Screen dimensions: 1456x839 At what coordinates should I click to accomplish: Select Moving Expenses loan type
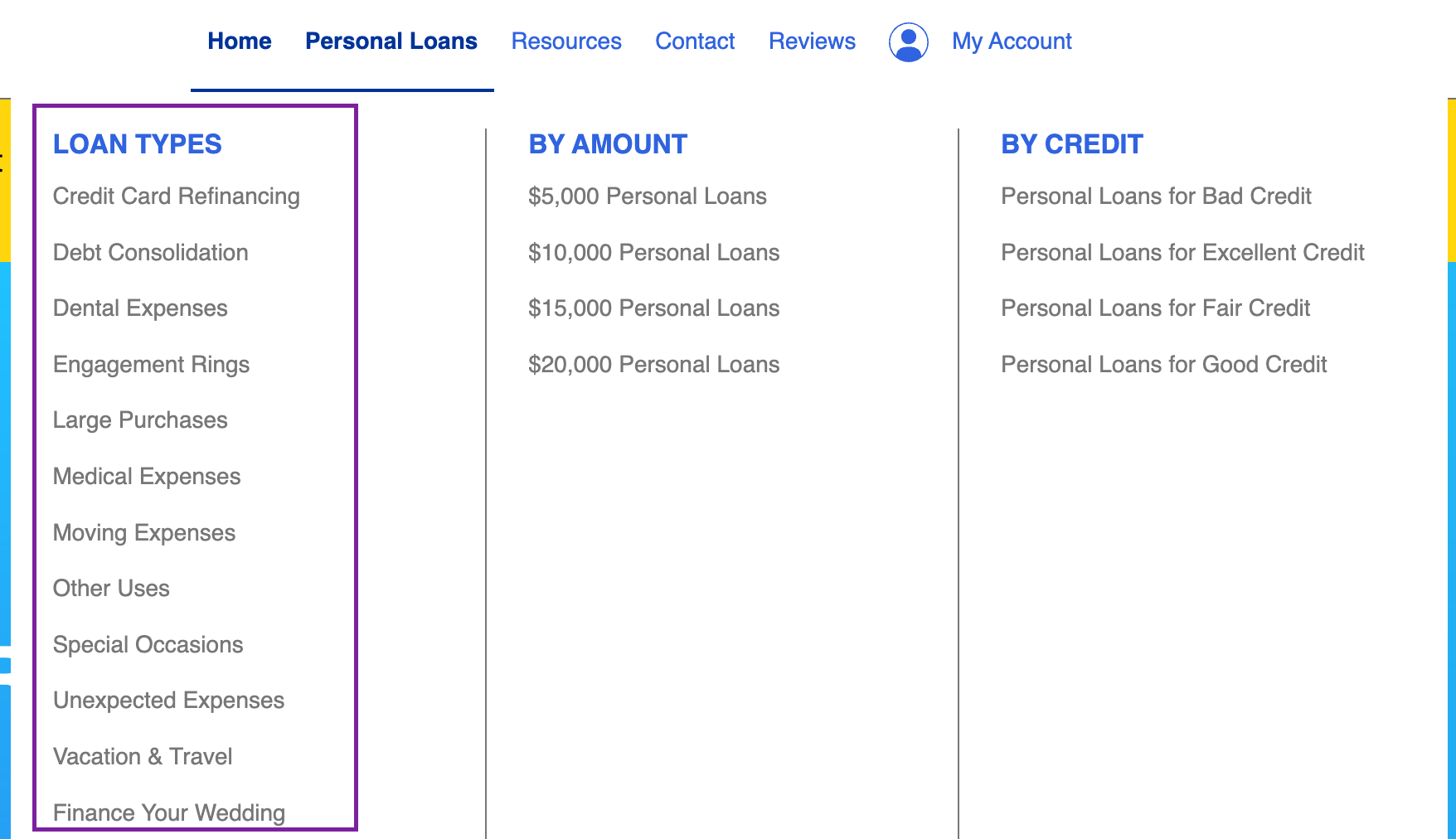point(144,533)
